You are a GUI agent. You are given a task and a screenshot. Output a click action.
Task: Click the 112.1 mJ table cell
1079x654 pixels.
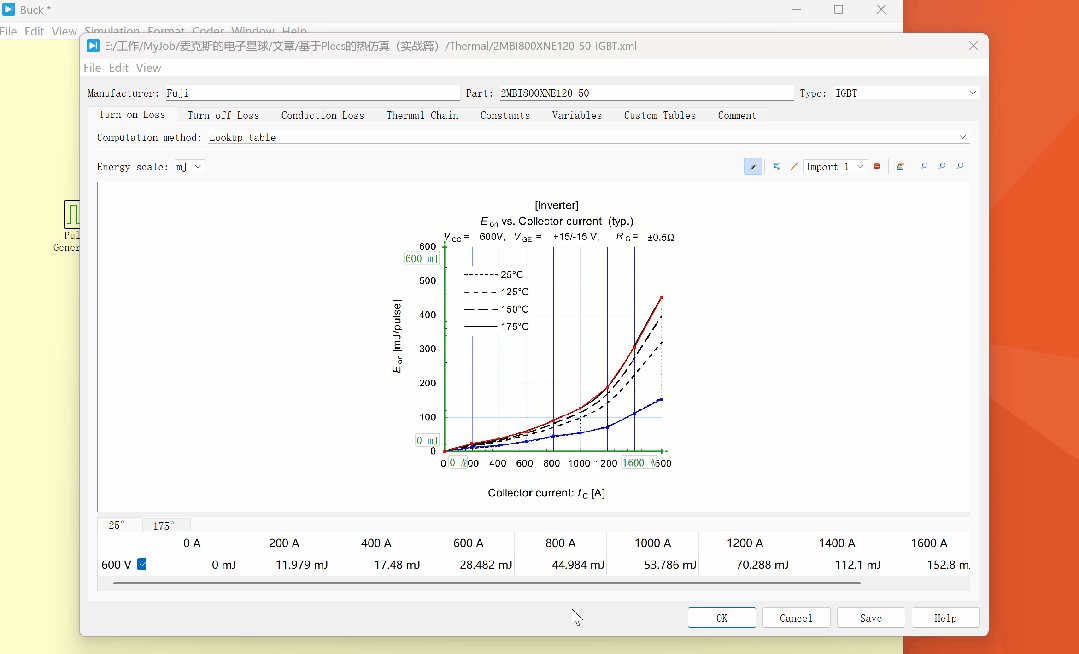857,565
